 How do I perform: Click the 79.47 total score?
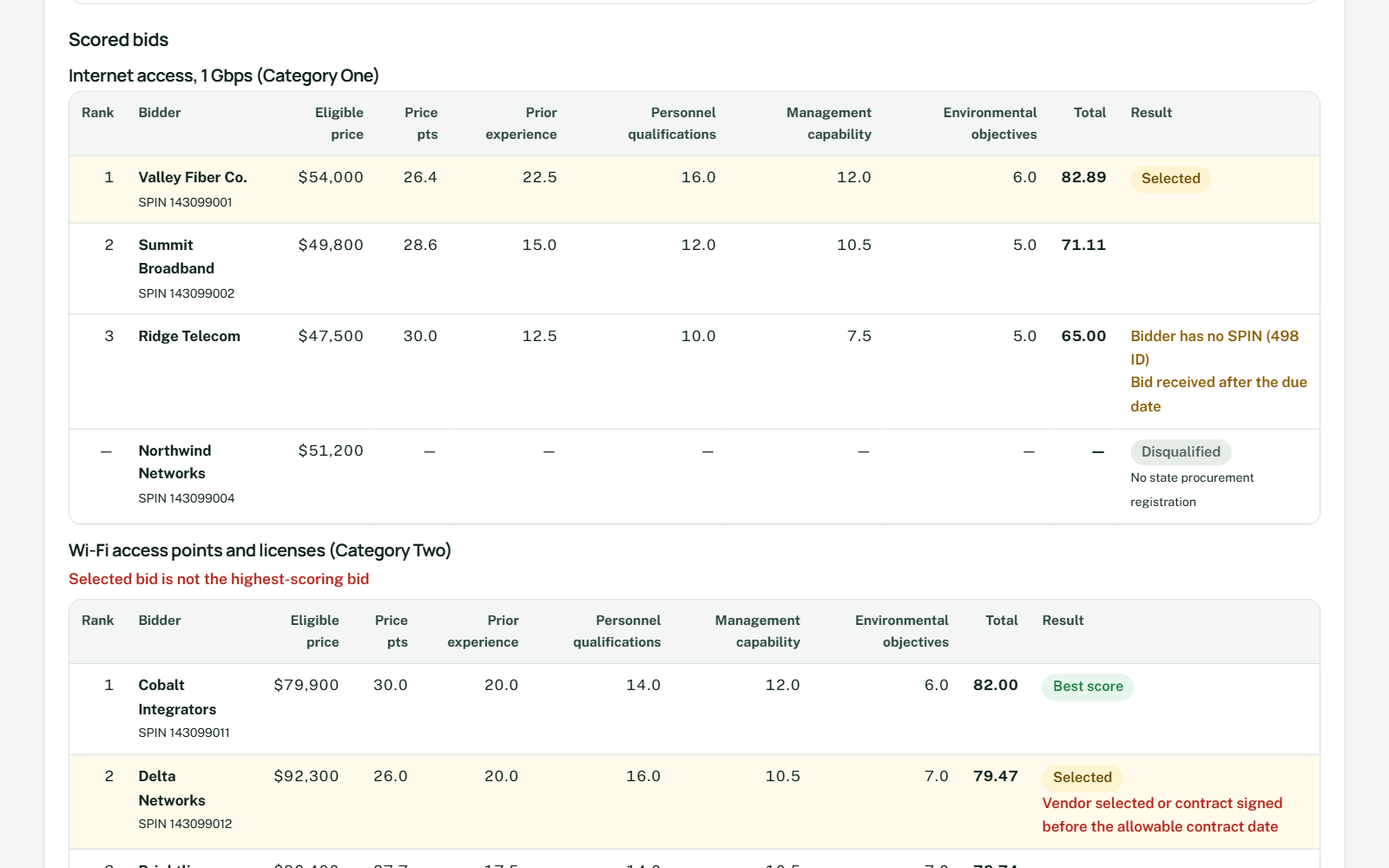[996, 776]
